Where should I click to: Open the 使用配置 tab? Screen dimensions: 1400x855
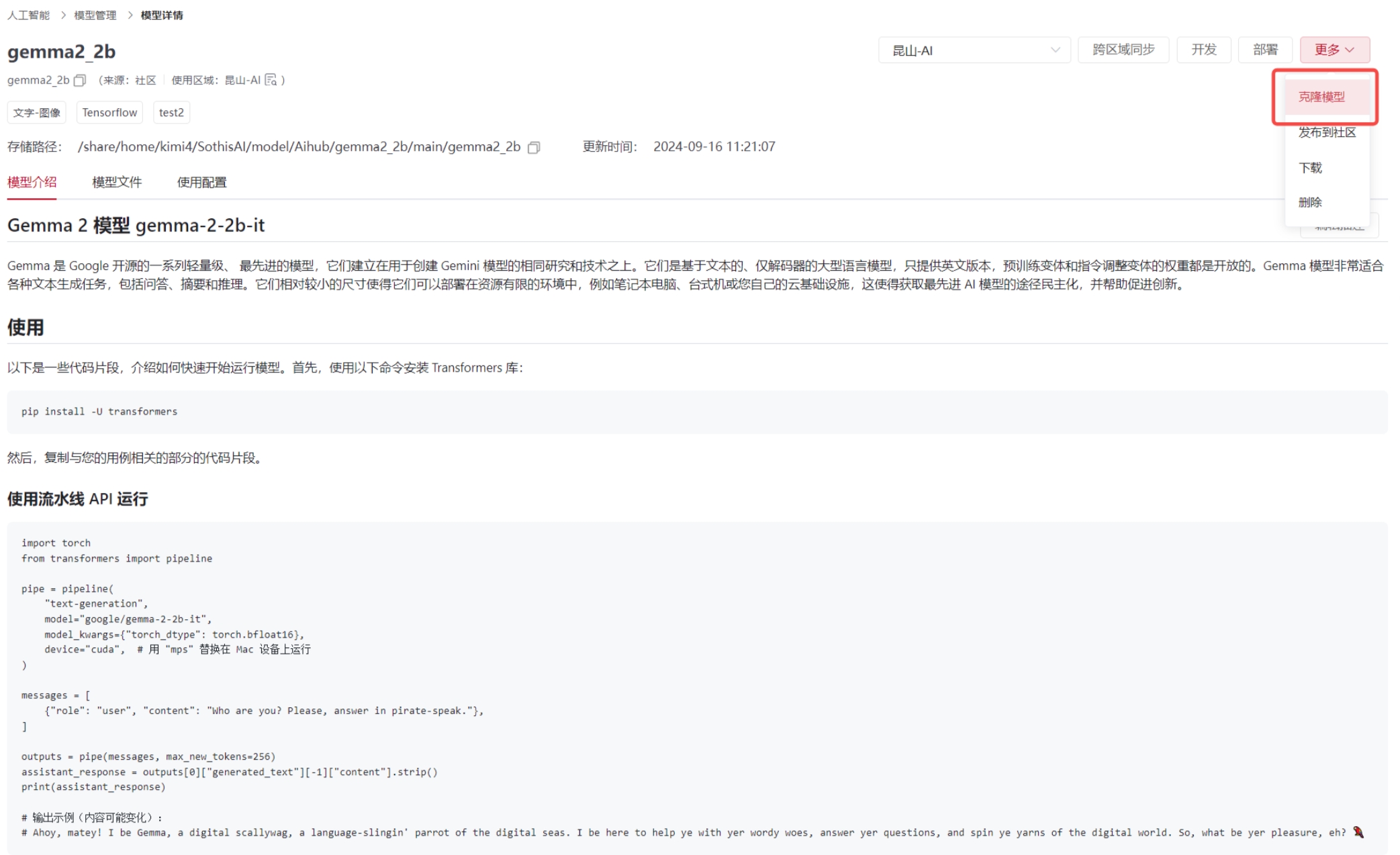(x=201, y=182)
